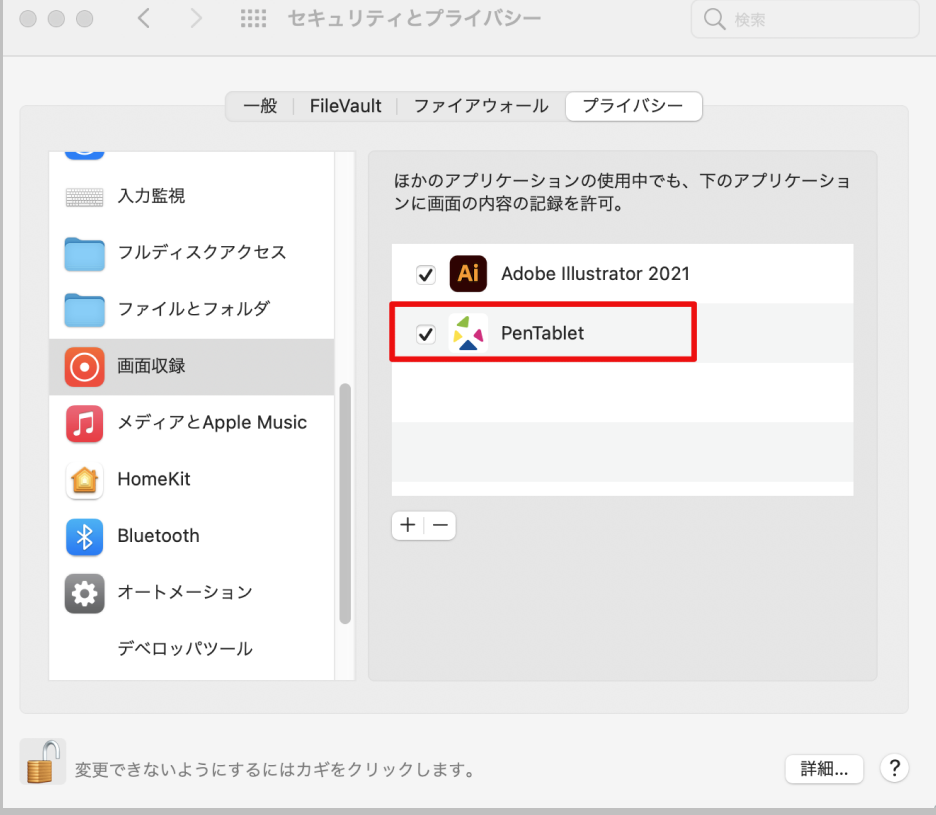Select 画面収録 category label
Viewport: 936px width, 815px height.
click(x=151, y=366)
